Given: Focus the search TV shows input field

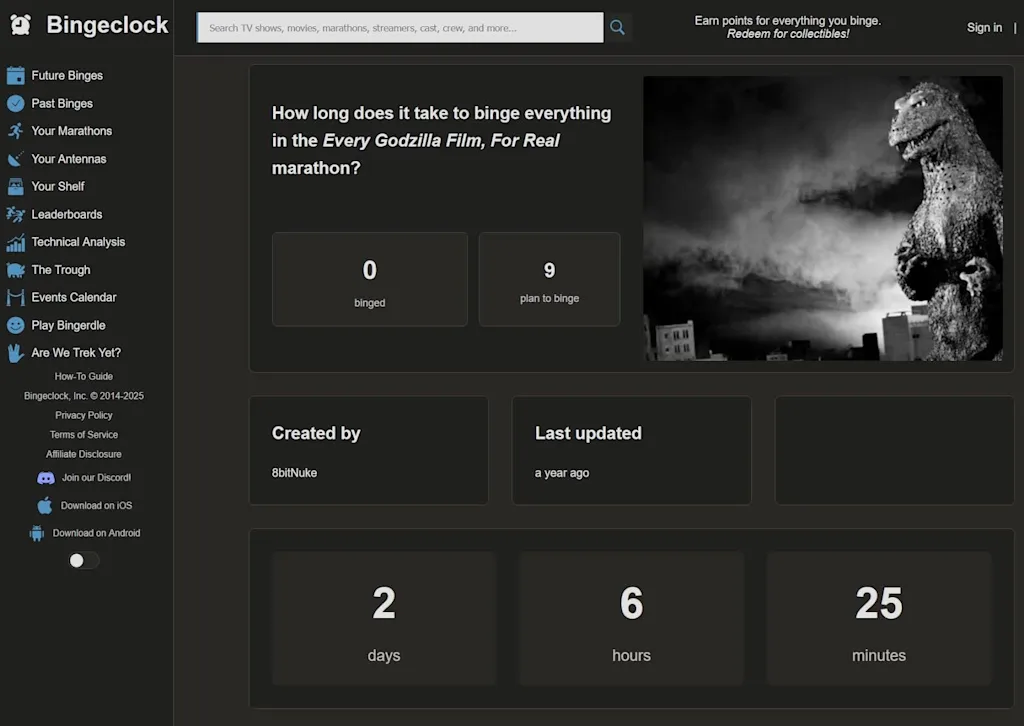Looking at the screenshot, I should [400, 27].
